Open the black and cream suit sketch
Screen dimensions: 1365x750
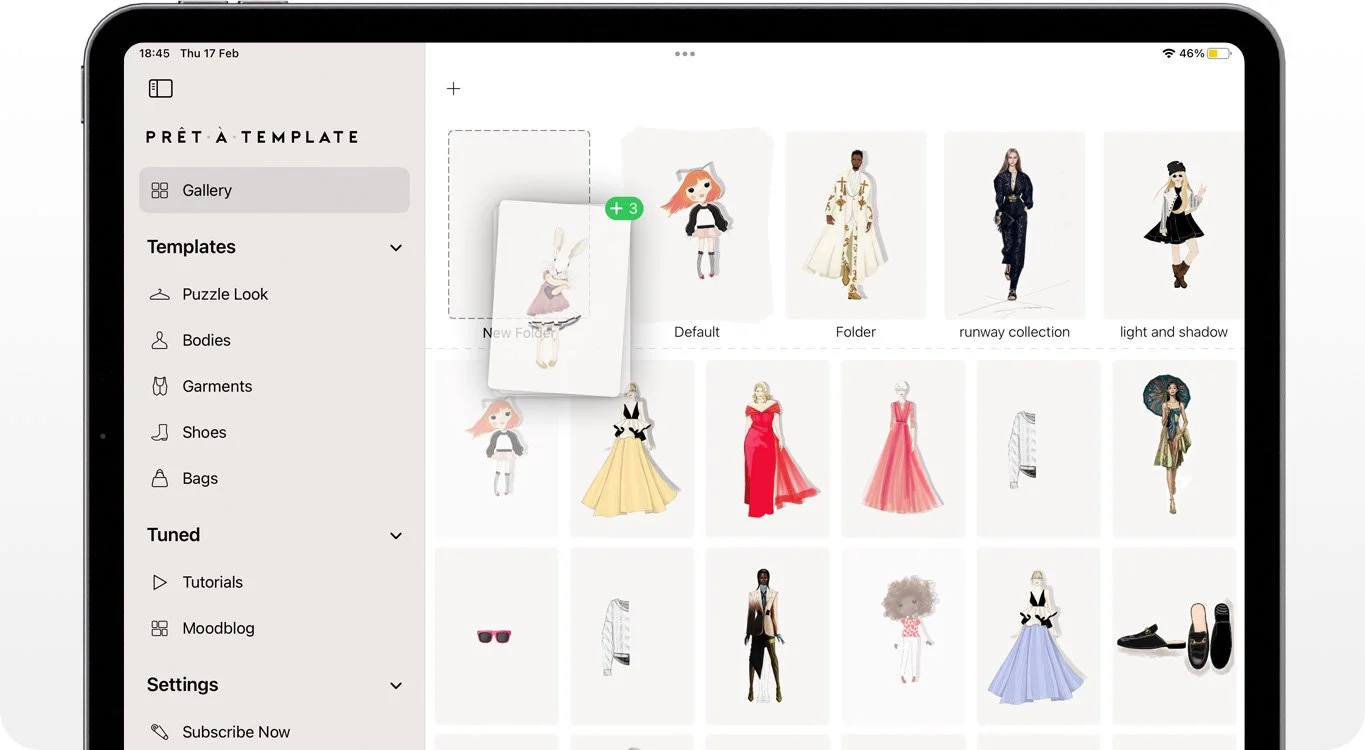[x=768, y=636]
